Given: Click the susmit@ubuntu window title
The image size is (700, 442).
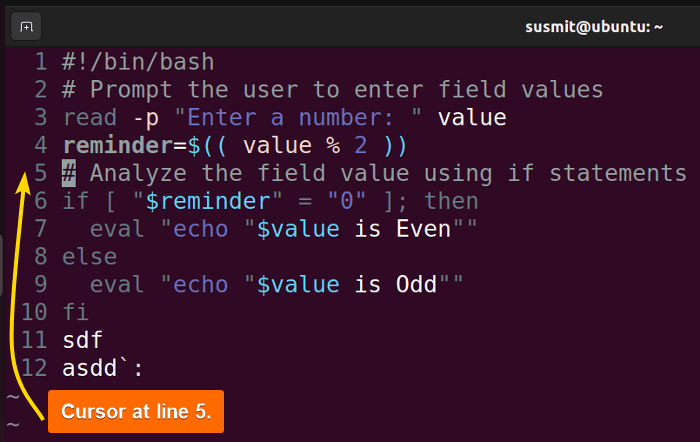Looking at the screenshot, I should tap(594, 27).
